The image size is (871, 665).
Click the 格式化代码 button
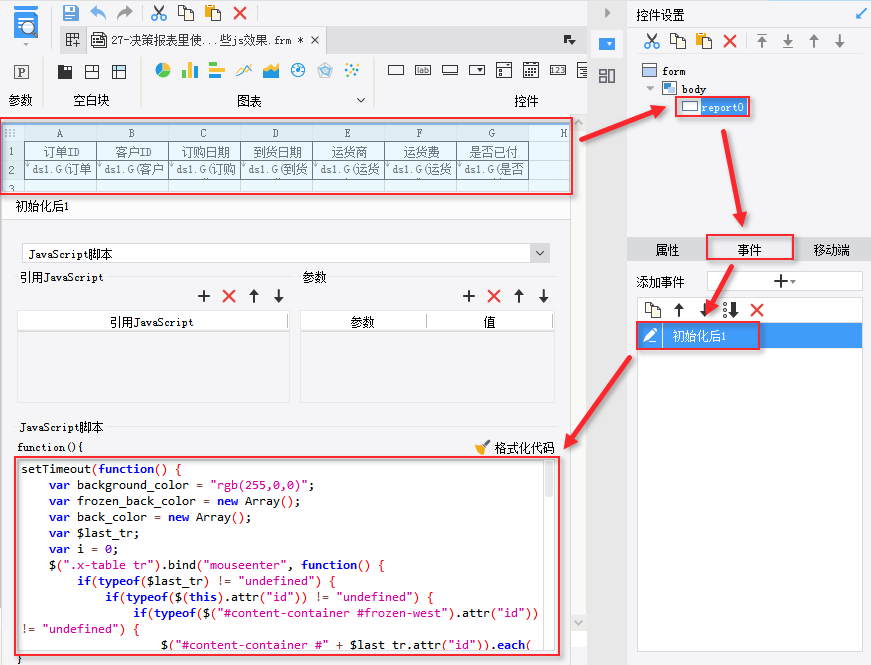[x=514, y=448]
